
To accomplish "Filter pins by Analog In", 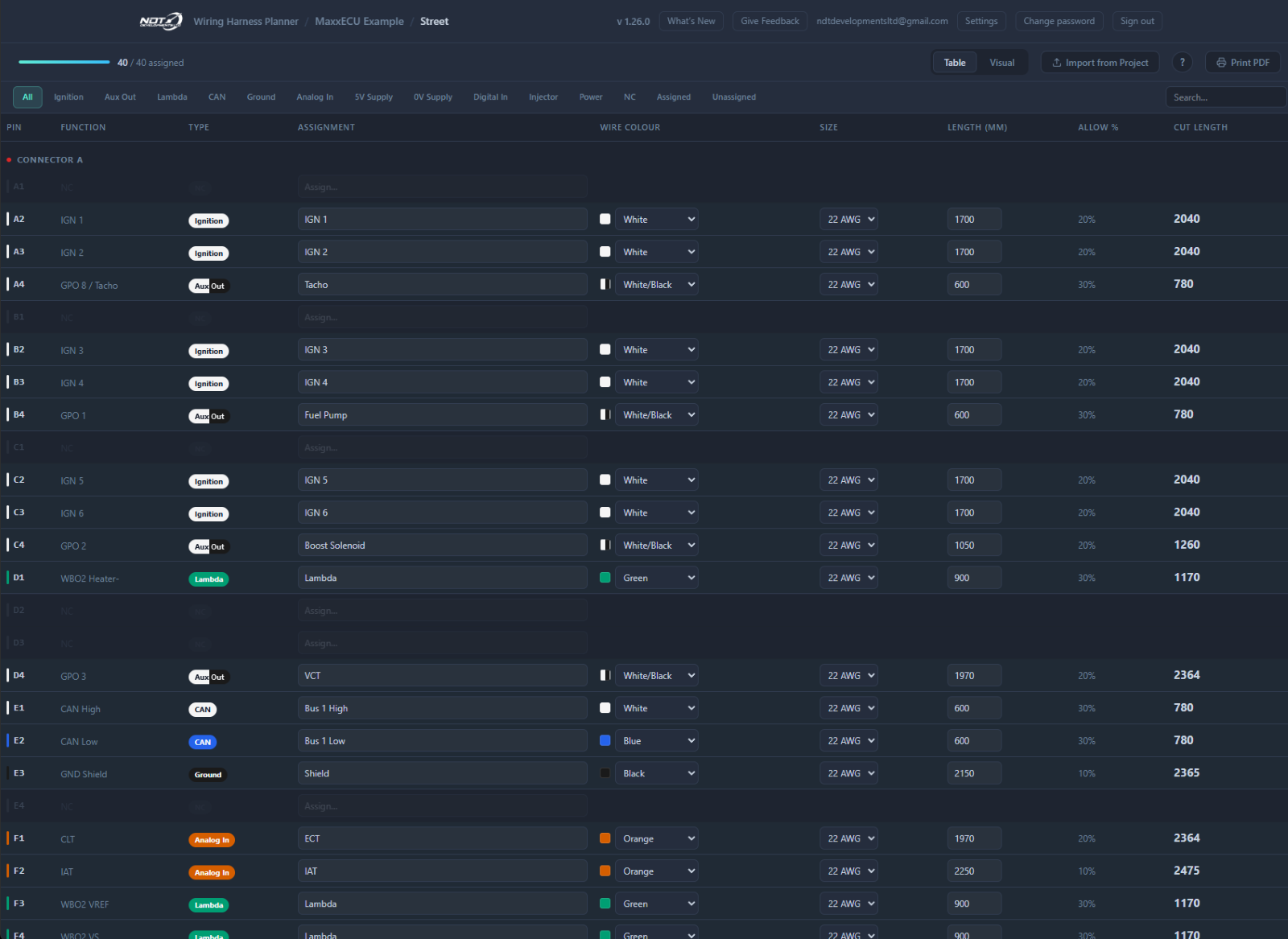I will (x=315, y=97).
